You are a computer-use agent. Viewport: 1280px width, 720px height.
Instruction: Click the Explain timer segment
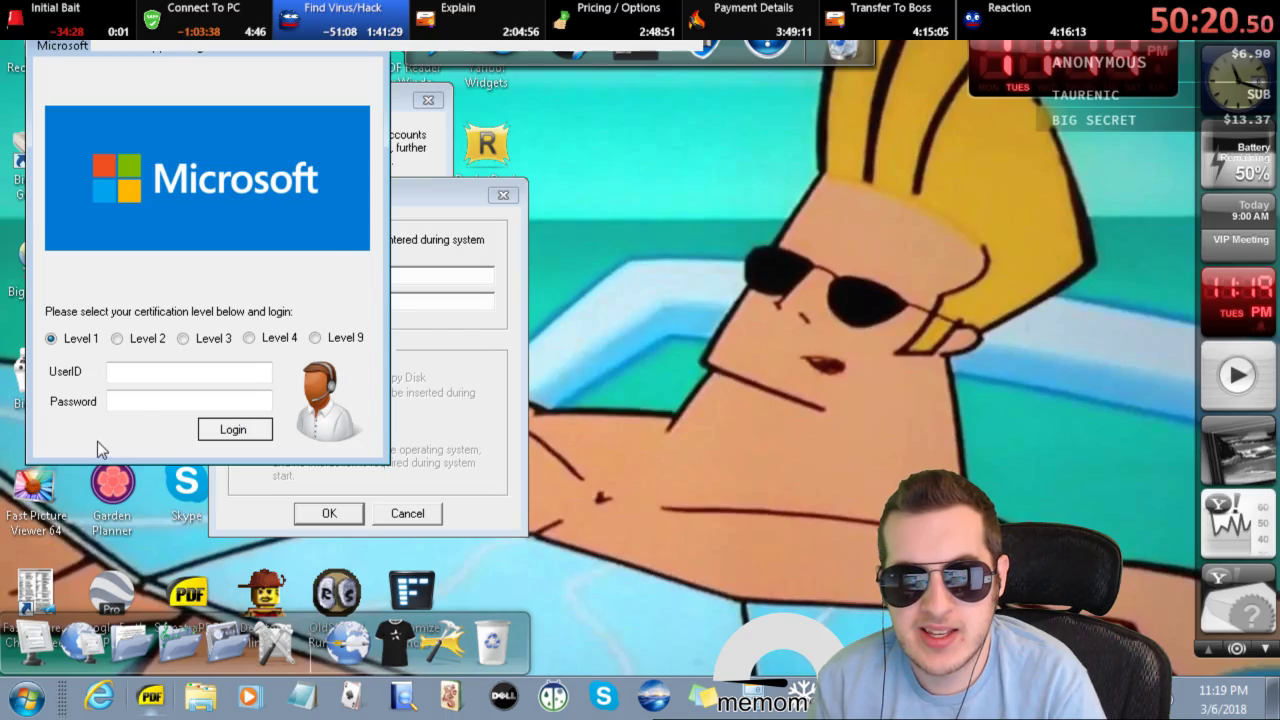pos(477,19)
